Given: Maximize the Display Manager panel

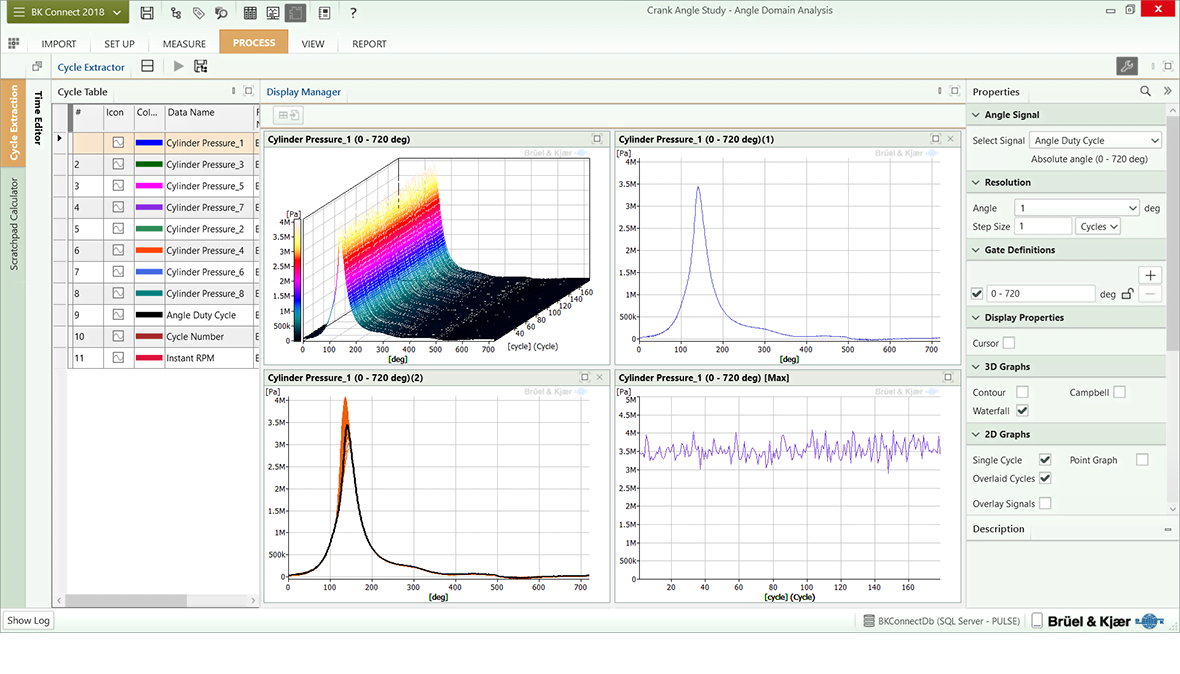Looking at the screenshot, I should tap(954, 91).
